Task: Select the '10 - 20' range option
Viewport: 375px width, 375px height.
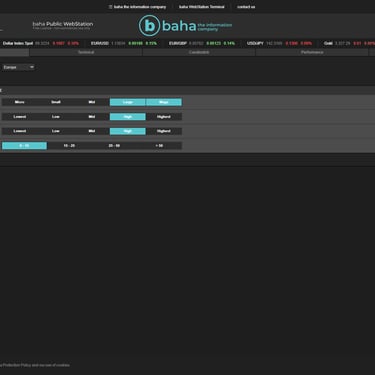Action: 69,146
